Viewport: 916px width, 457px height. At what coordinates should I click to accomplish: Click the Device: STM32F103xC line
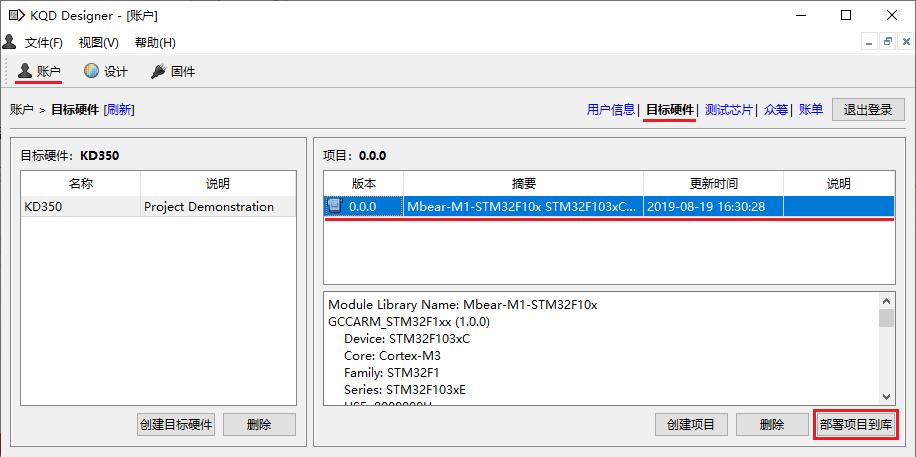[407, 338]
